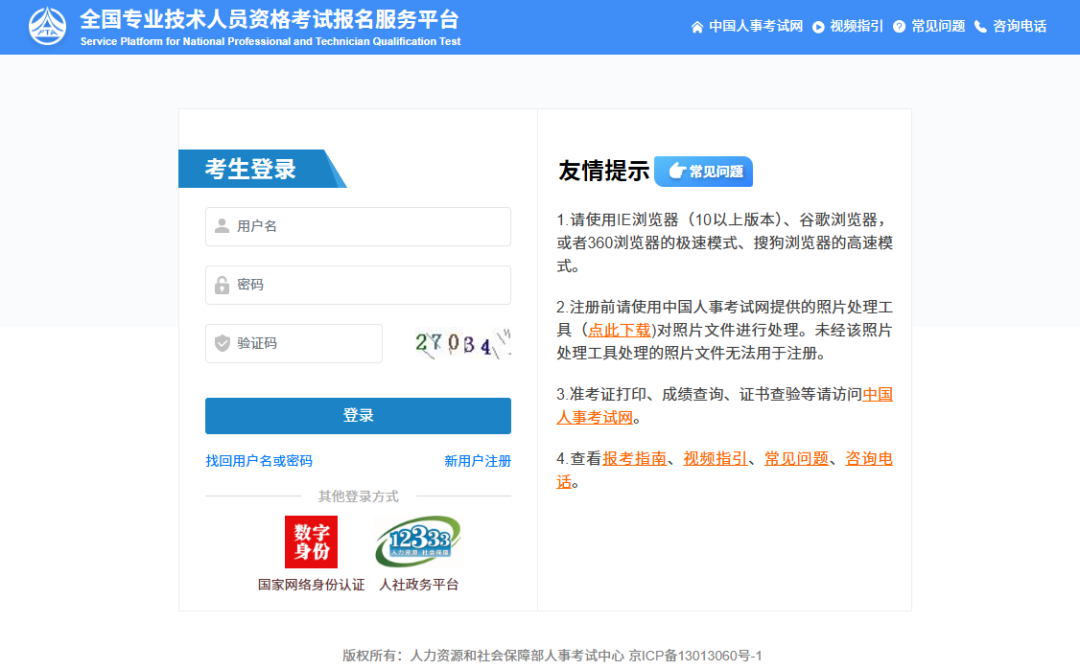Screen dimensions: 1080x669
Task: Open 中国人事考试网 in the top navigation
Action: coord(755,27)
